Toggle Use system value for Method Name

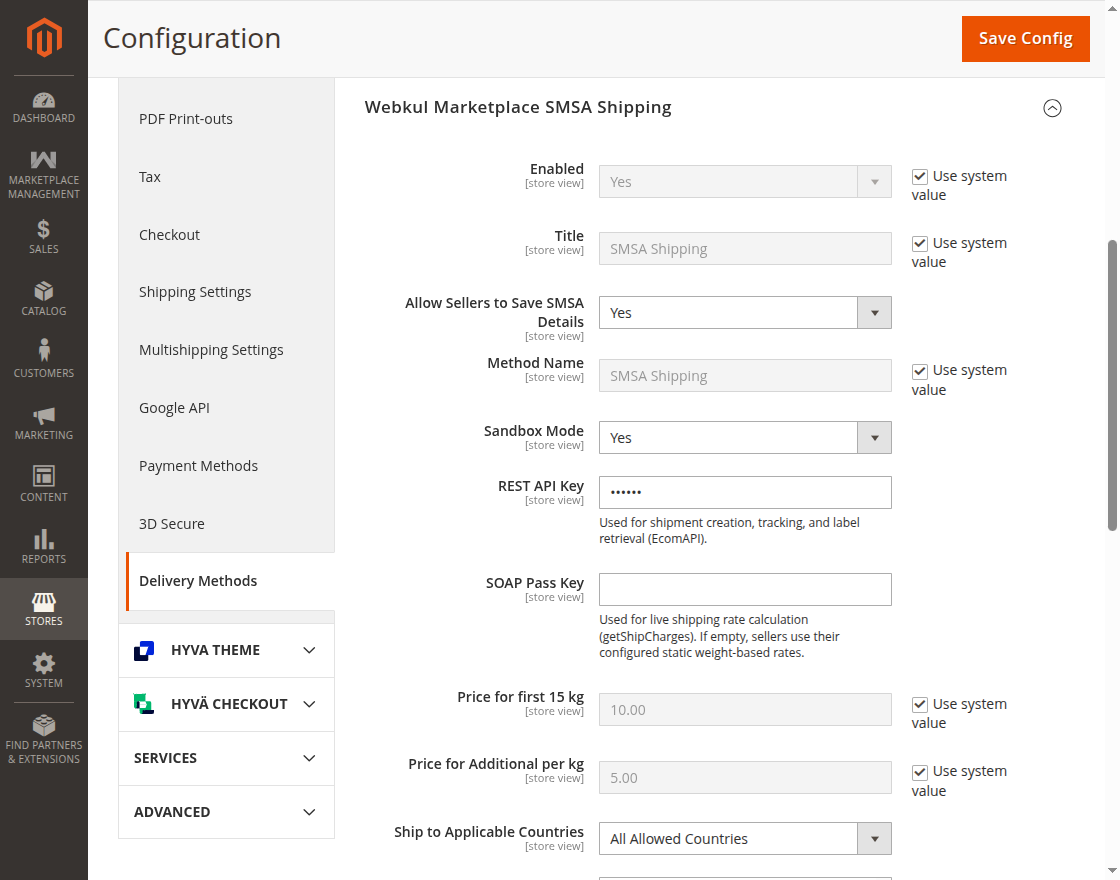[x=920, y=371]
